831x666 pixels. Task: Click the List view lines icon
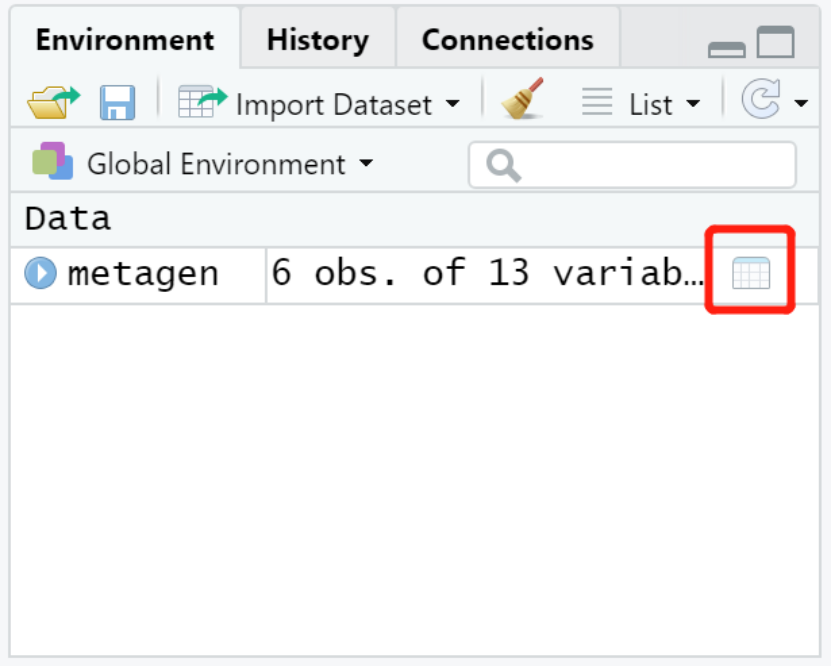pos(598,102)
